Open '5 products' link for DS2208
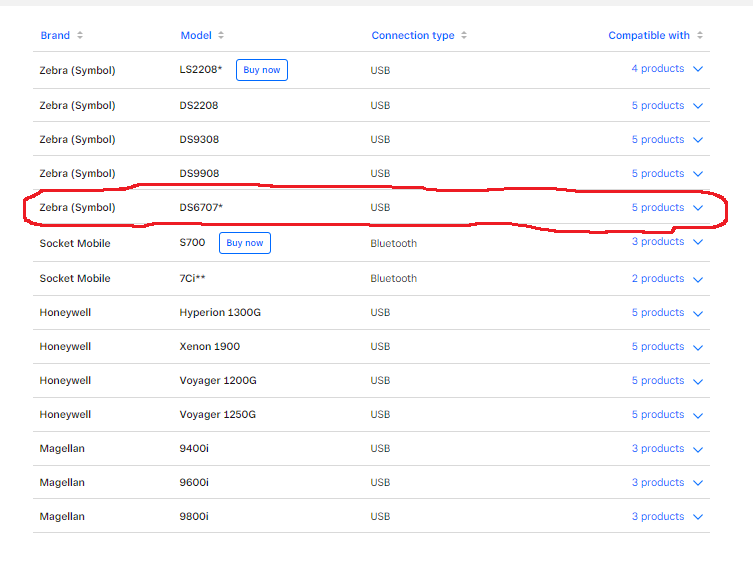 [x=657, y=106]
